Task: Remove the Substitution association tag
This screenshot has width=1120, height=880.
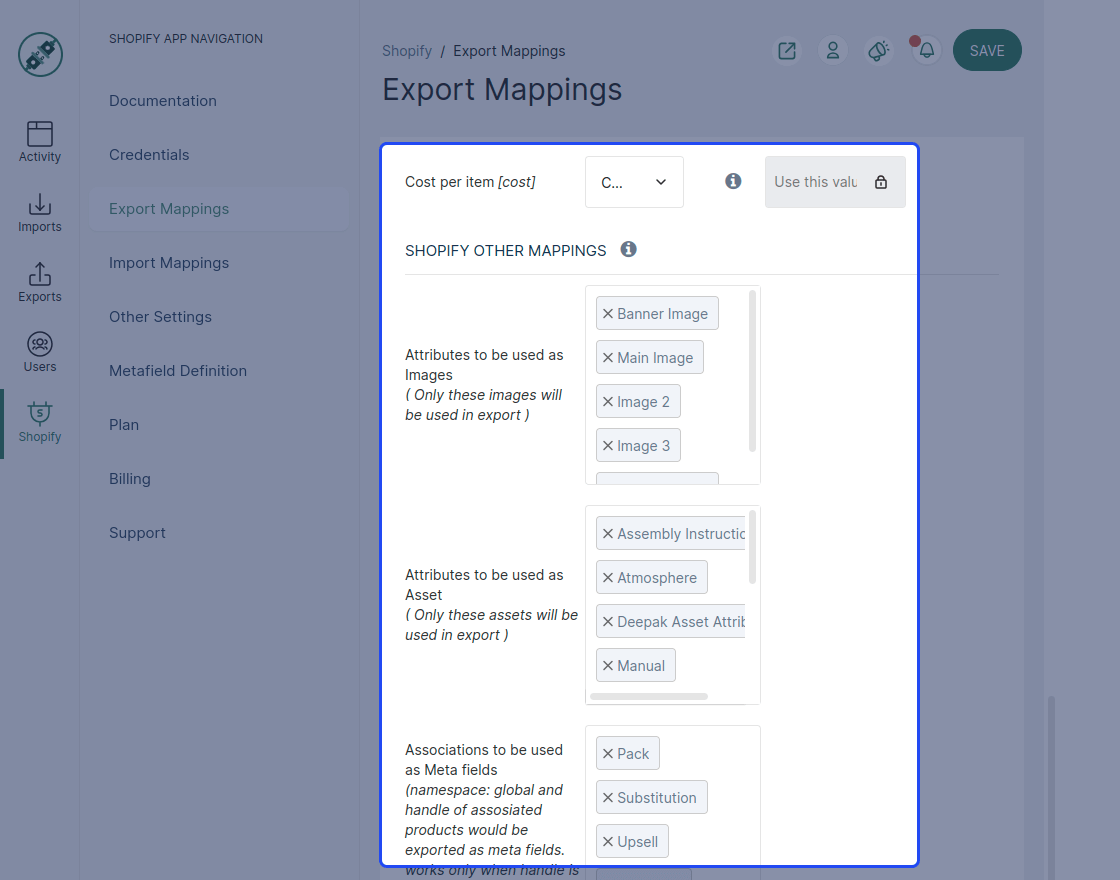Action: (608, 798)
